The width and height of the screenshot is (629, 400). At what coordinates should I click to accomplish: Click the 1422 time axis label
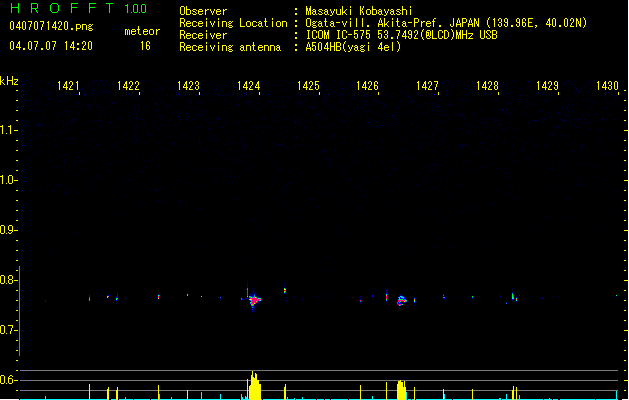(x=128, y=86)
